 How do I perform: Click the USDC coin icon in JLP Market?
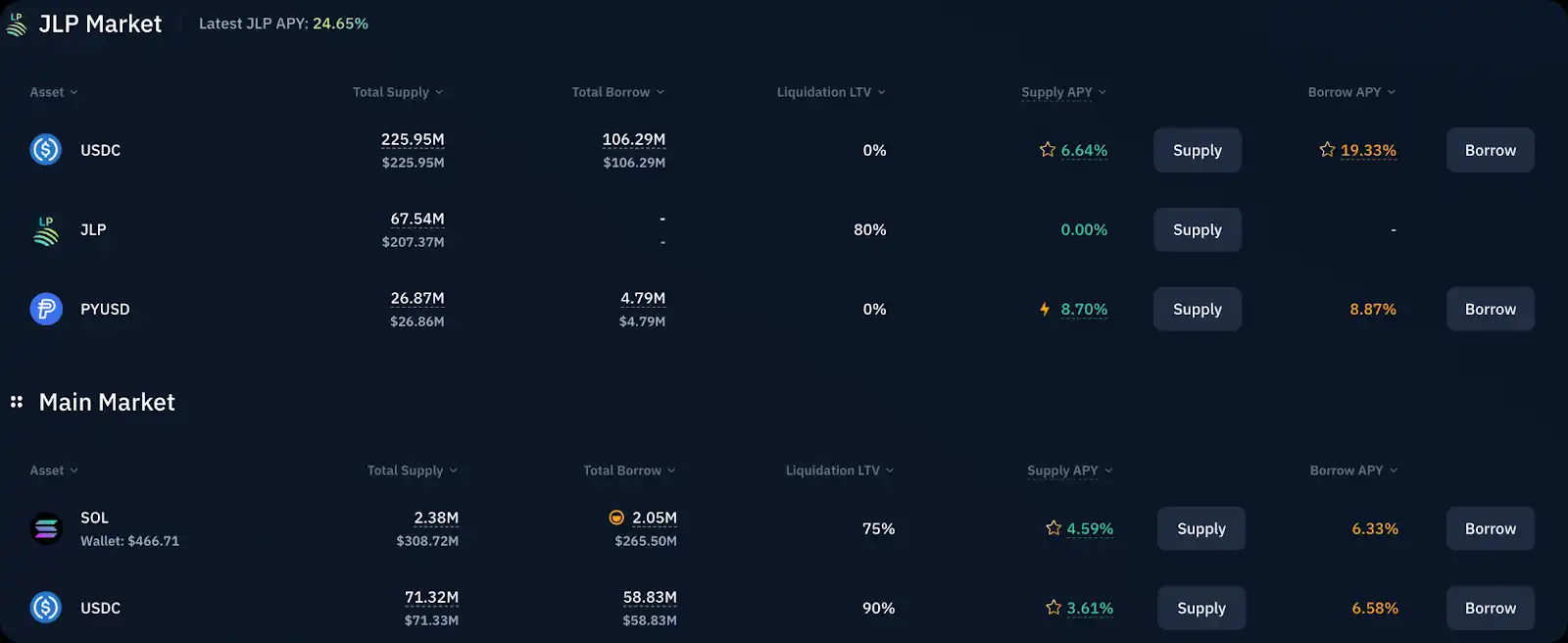click(46, 150)
